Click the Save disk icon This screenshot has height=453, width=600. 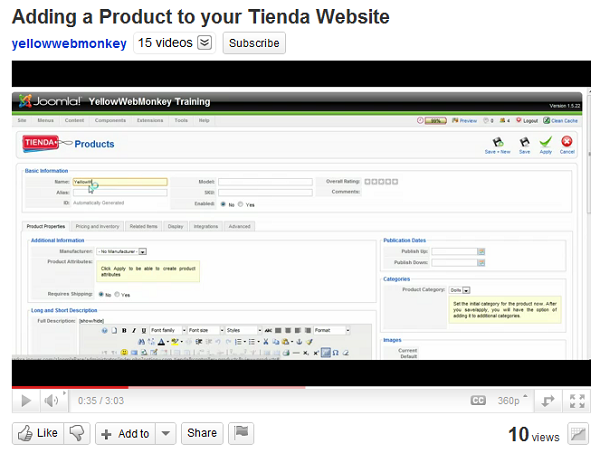[x=525, y=145]
